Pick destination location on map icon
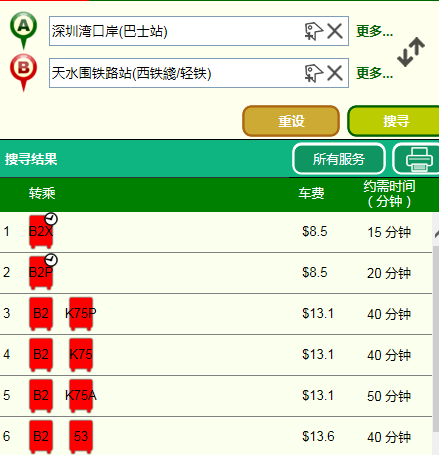 pos(314,73)
